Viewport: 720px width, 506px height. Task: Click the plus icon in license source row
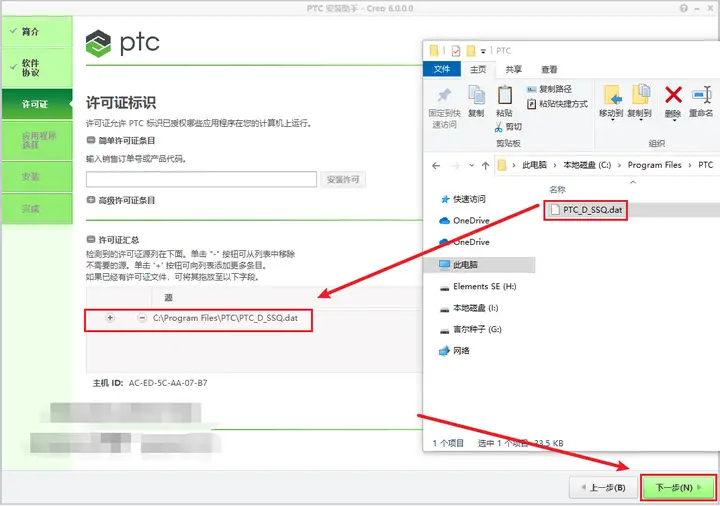(110, 318)
